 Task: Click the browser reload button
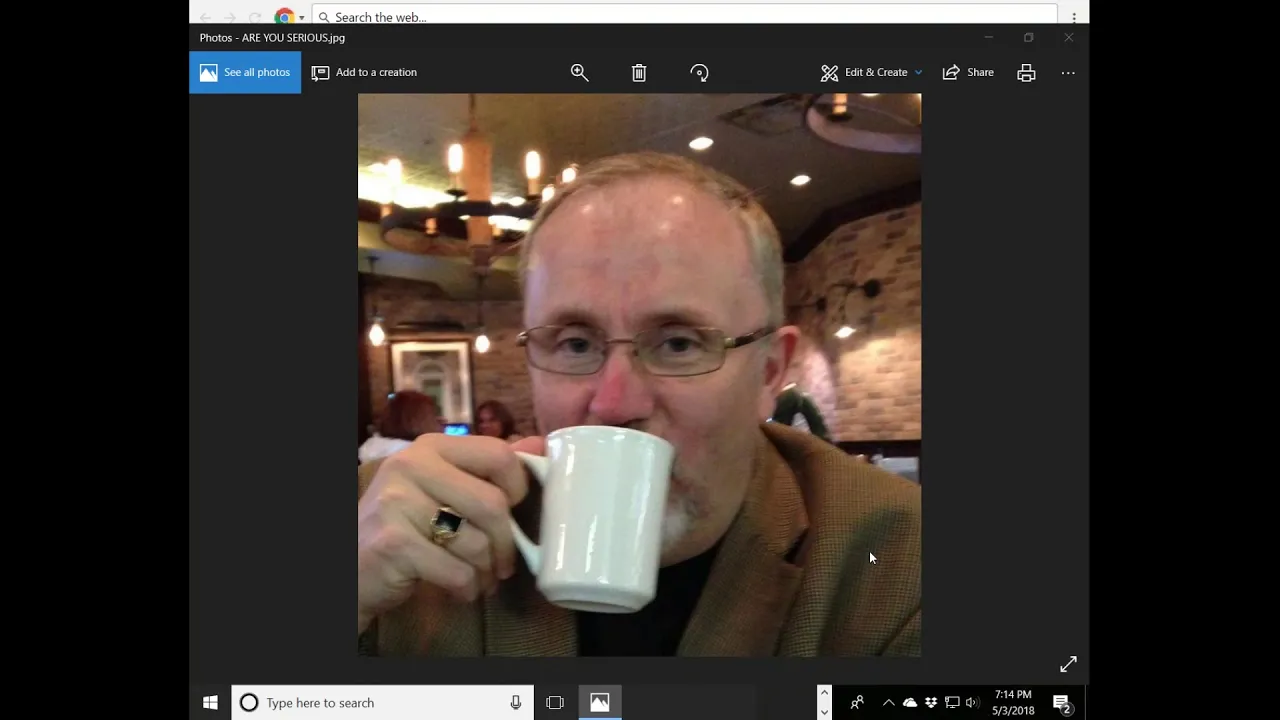pos(255,17)
